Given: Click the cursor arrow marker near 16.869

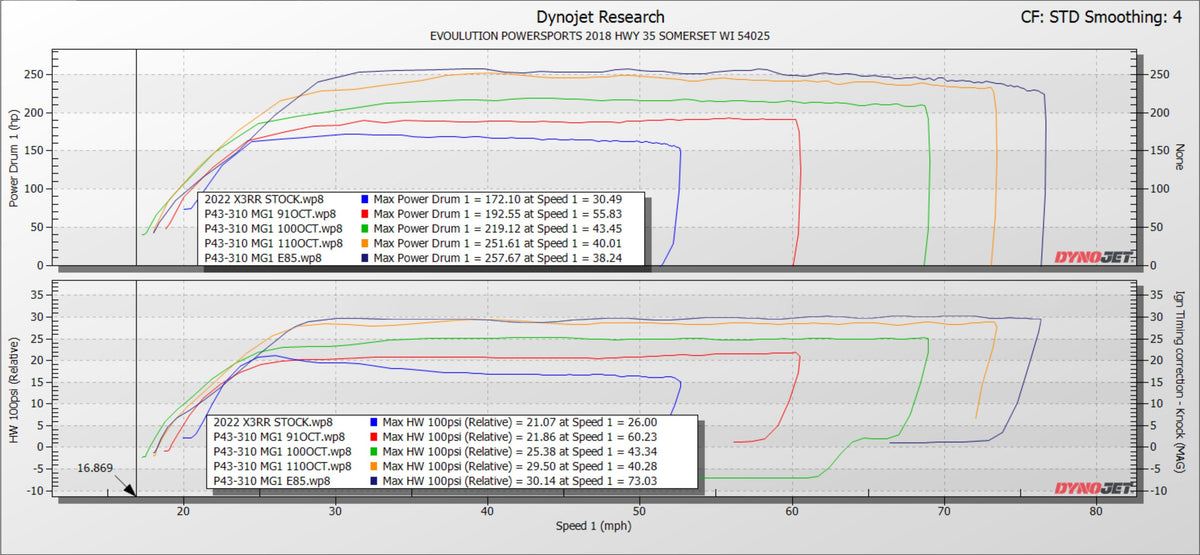Looking at the screenshot, I should coord(129,487).
